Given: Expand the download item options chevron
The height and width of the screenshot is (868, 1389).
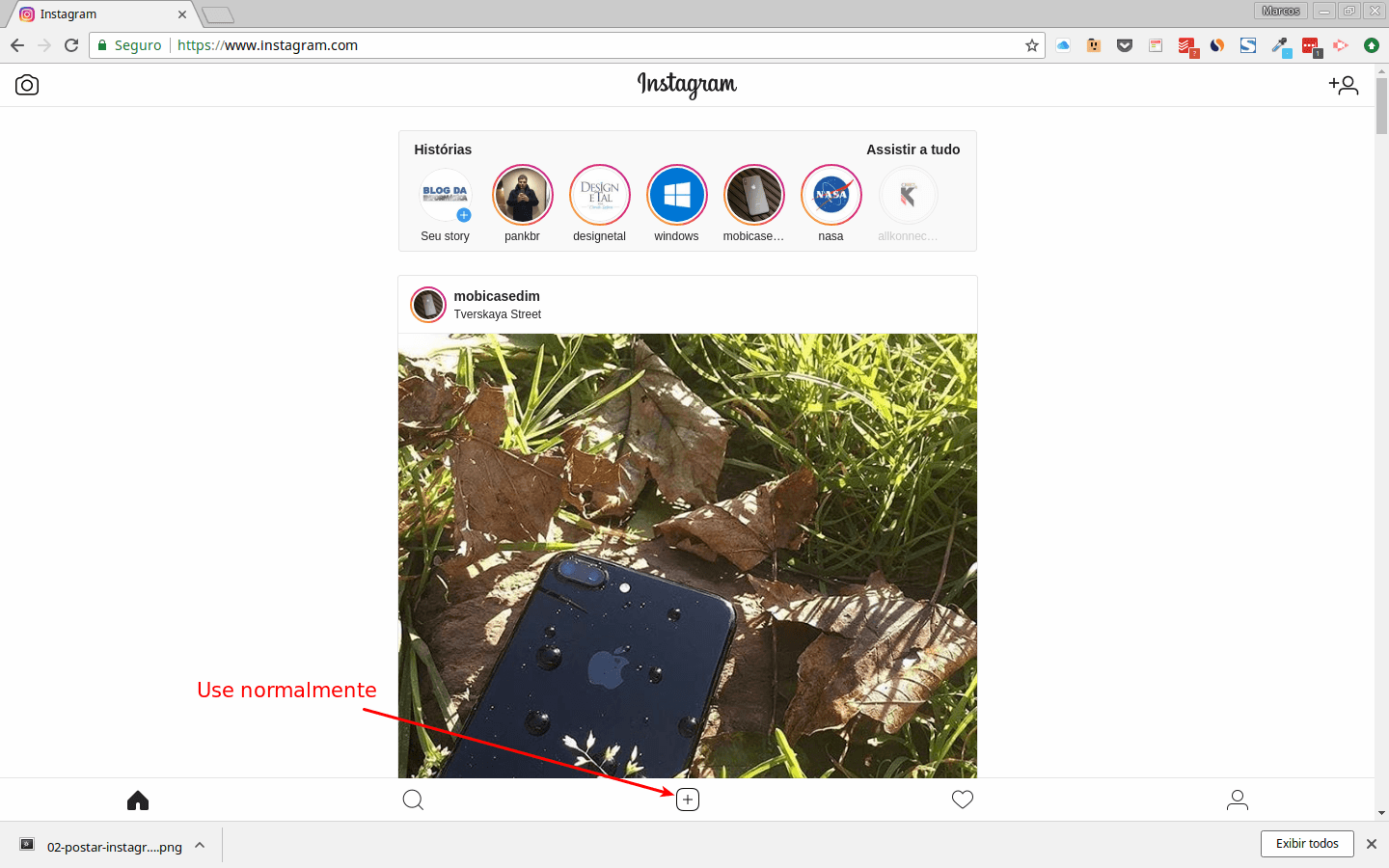Looking at the screenshot, I should [x=200, y=845].
